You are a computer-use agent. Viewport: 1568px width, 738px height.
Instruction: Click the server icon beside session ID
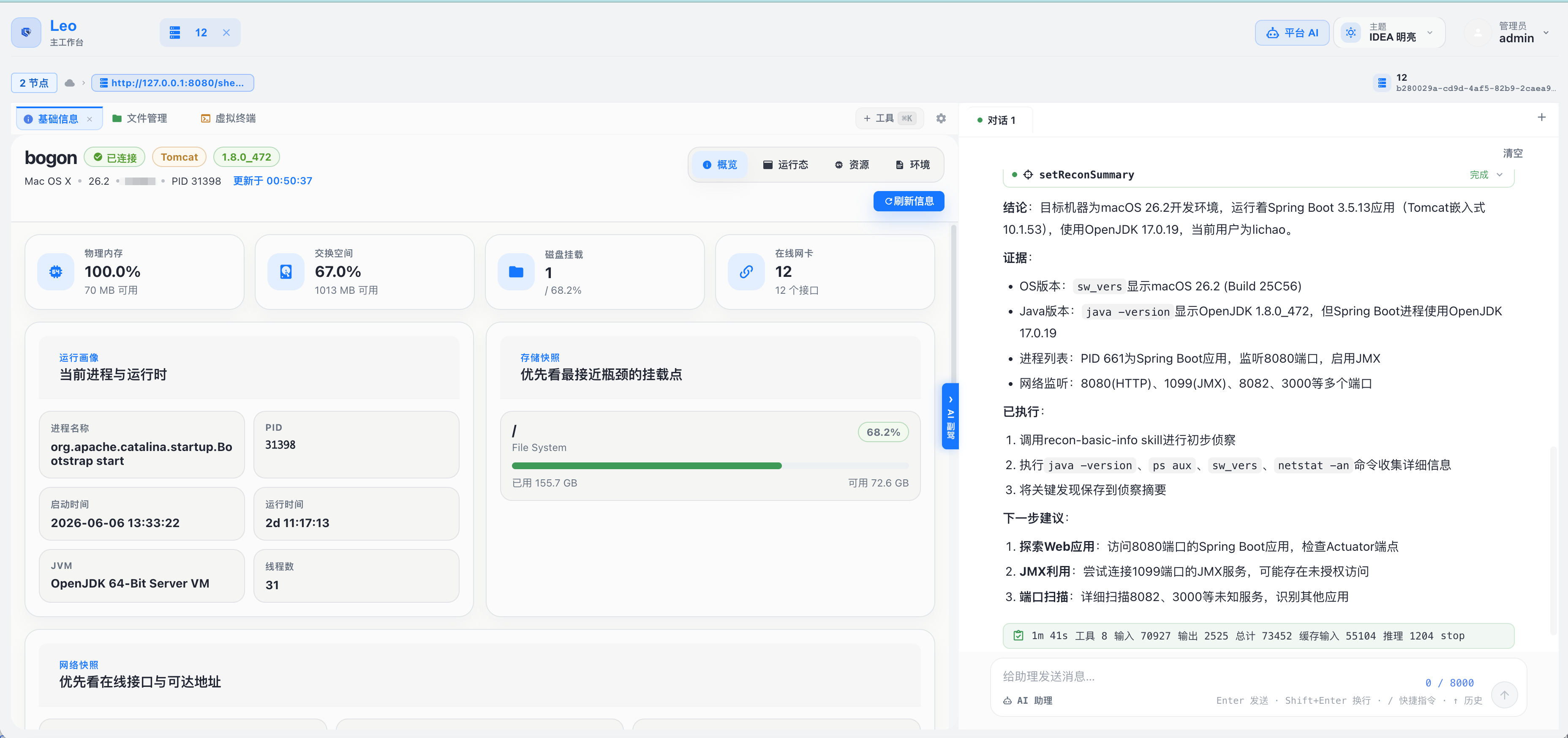tap(1382, 83)
